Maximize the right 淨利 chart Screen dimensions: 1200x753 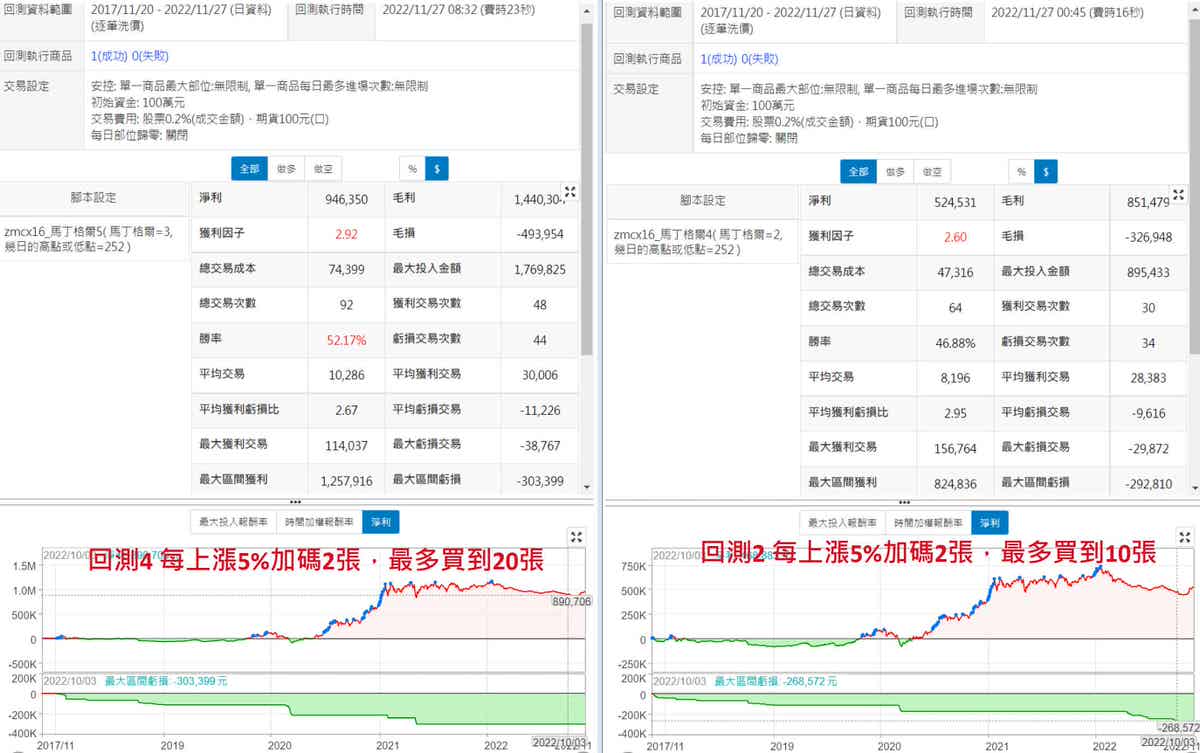(1186, 537)
